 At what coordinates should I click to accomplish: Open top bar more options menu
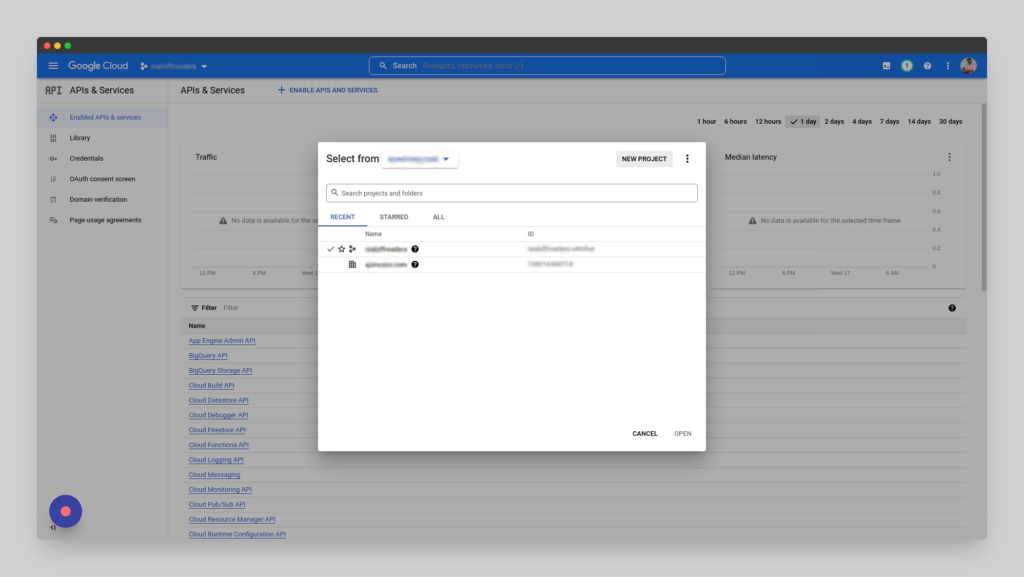coord(948,66)
